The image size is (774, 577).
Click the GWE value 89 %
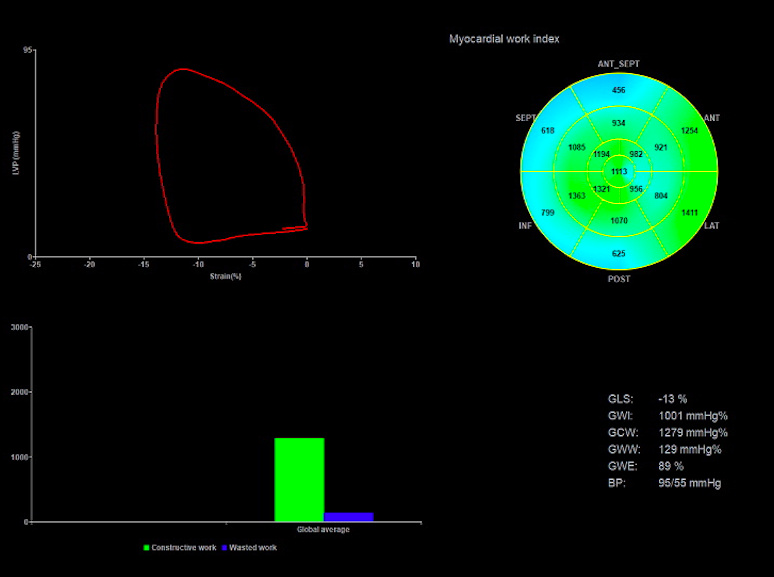(671, 466)
